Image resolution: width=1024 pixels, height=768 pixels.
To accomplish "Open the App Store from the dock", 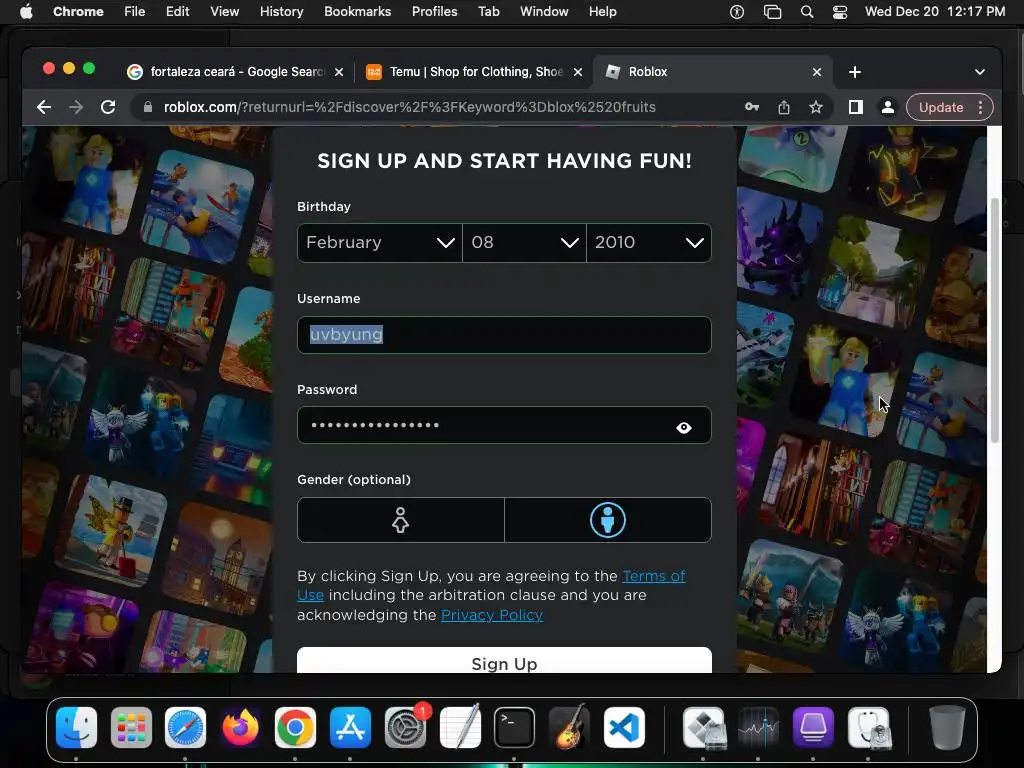I will pos(350,727).
